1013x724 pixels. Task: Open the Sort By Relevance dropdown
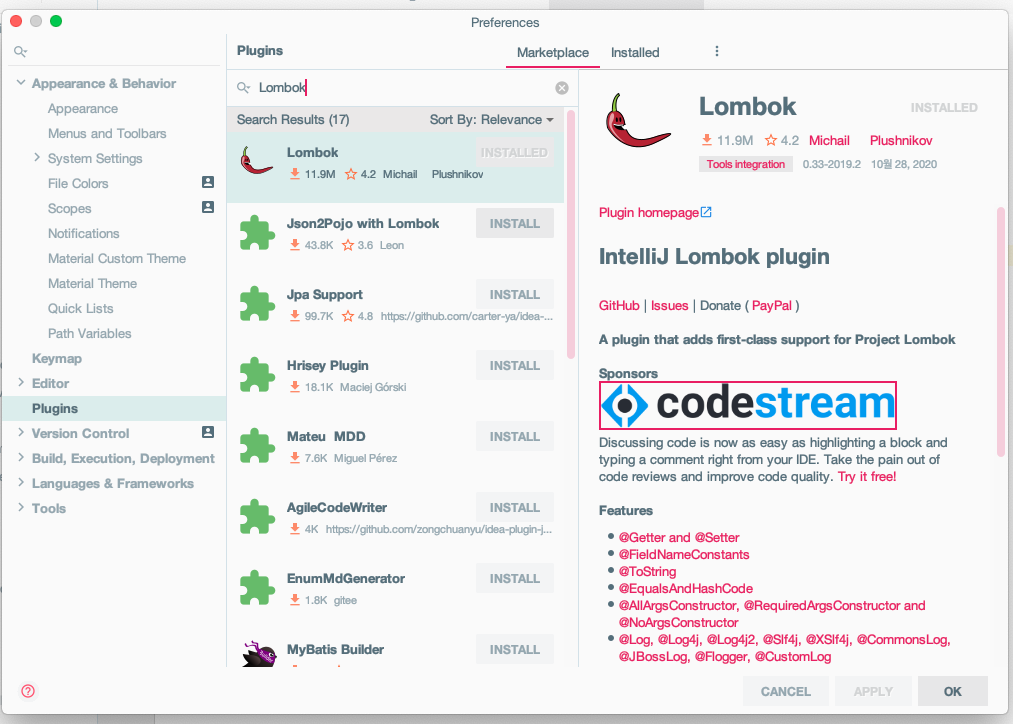point(492,119)
